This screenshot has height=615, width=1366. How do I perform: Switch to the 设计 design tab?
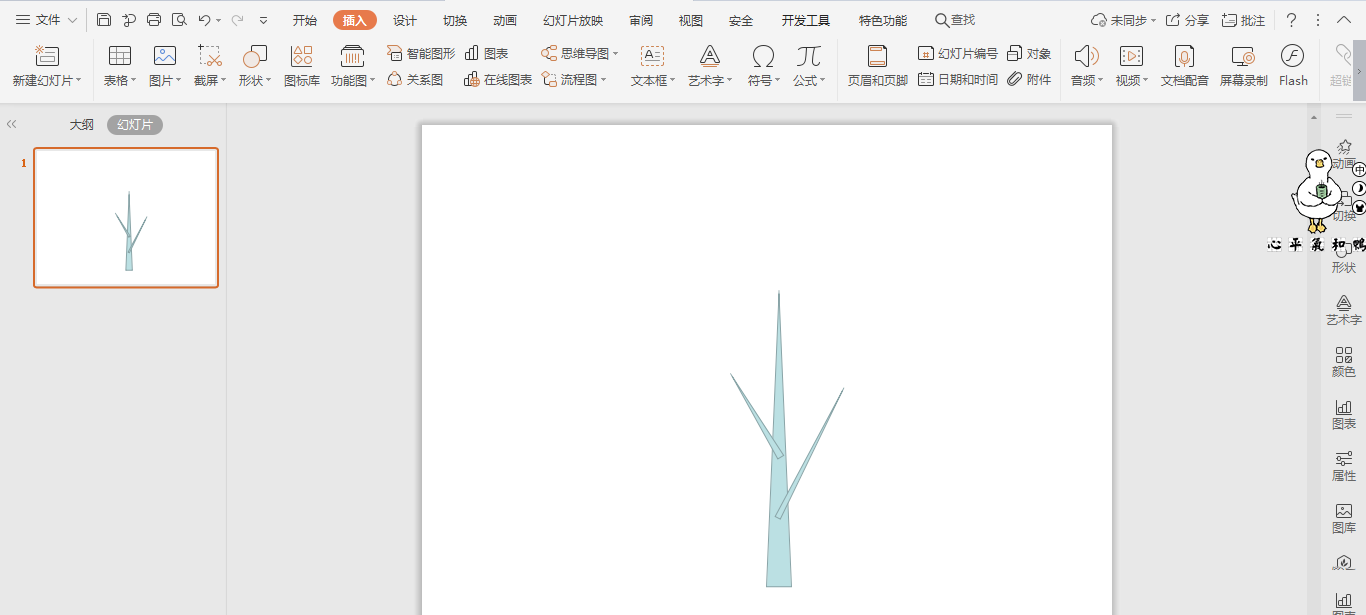(x=405, y=20)
